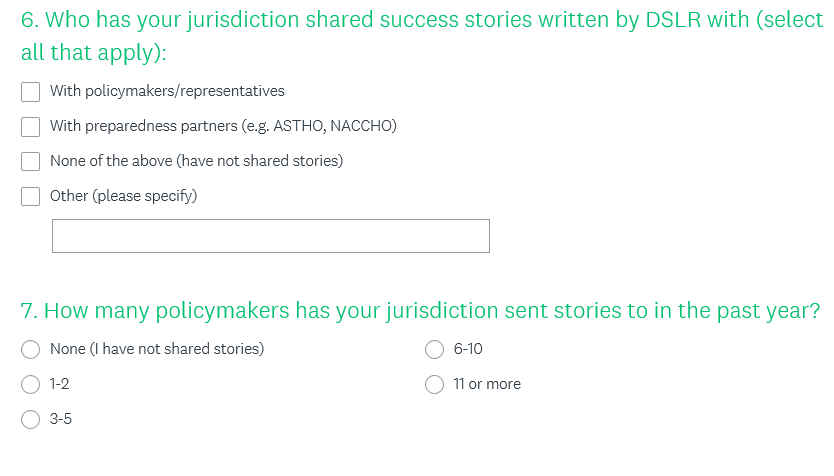
Task: Click the '3-5' option text
Action: pos(61,419)
